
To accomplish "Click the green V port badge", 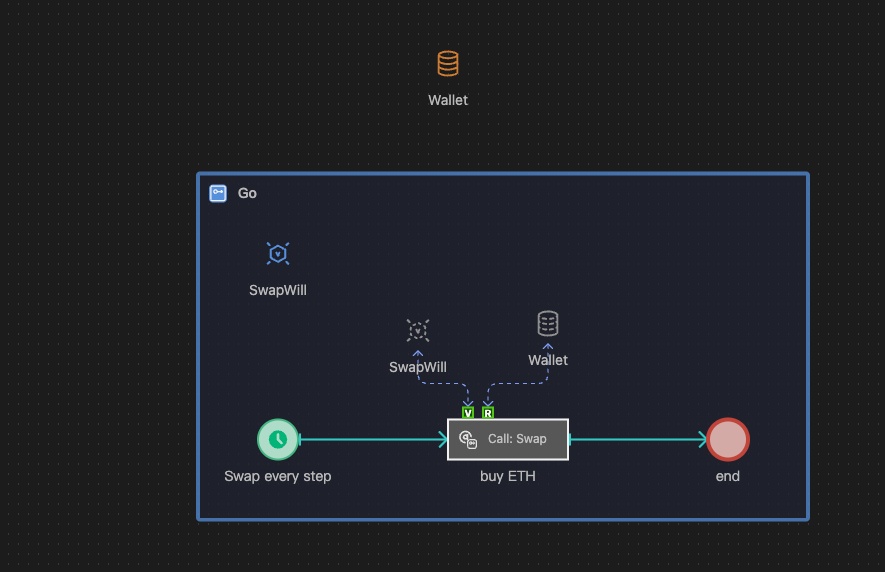I will (468, 412).
